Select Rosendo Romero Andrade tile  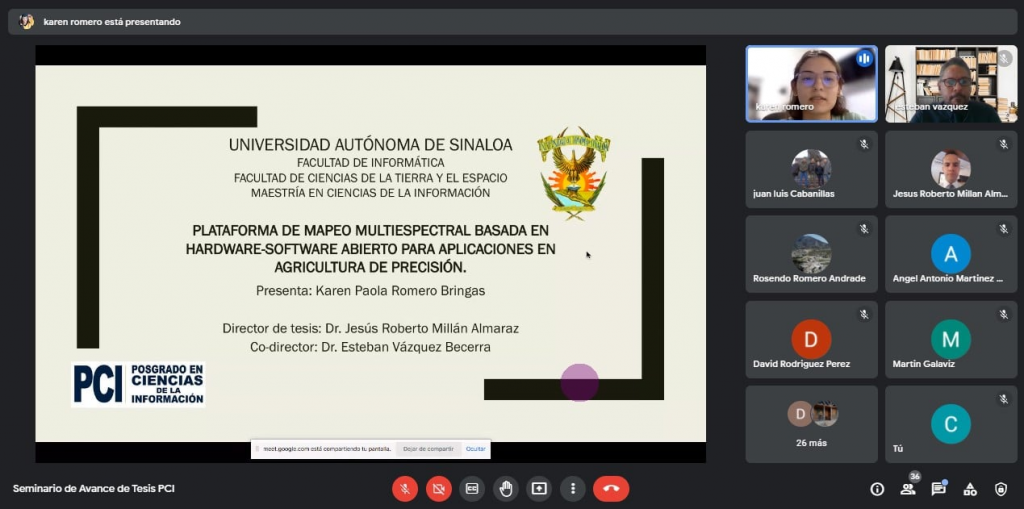click(x=812, y=254)
